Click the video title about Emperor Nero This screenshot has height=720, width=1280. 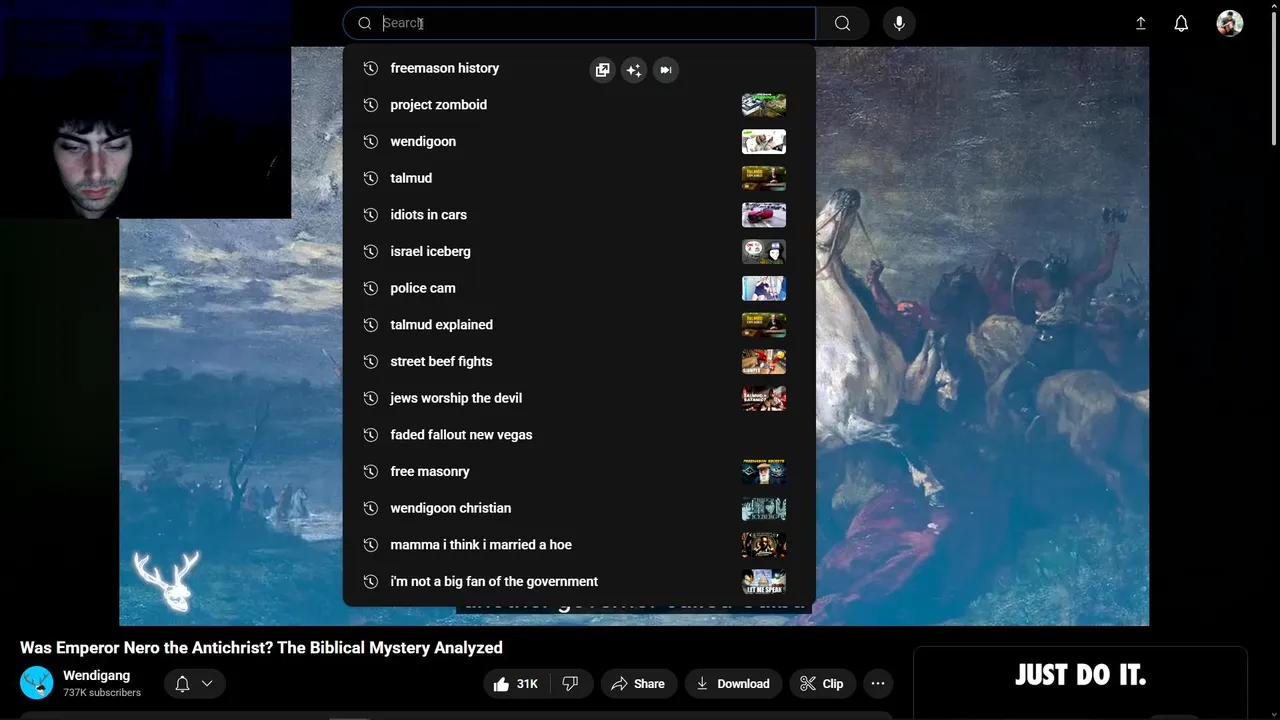261,648
